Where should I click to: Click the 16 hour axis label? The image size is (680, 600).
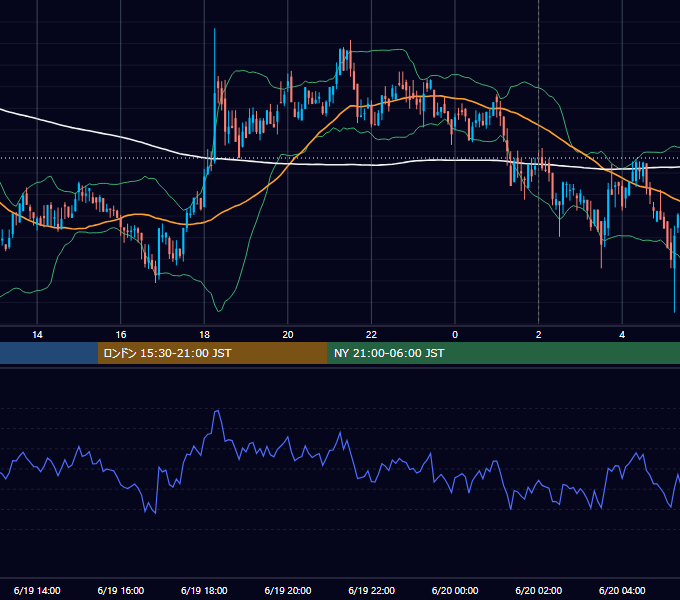pos(121,335)
